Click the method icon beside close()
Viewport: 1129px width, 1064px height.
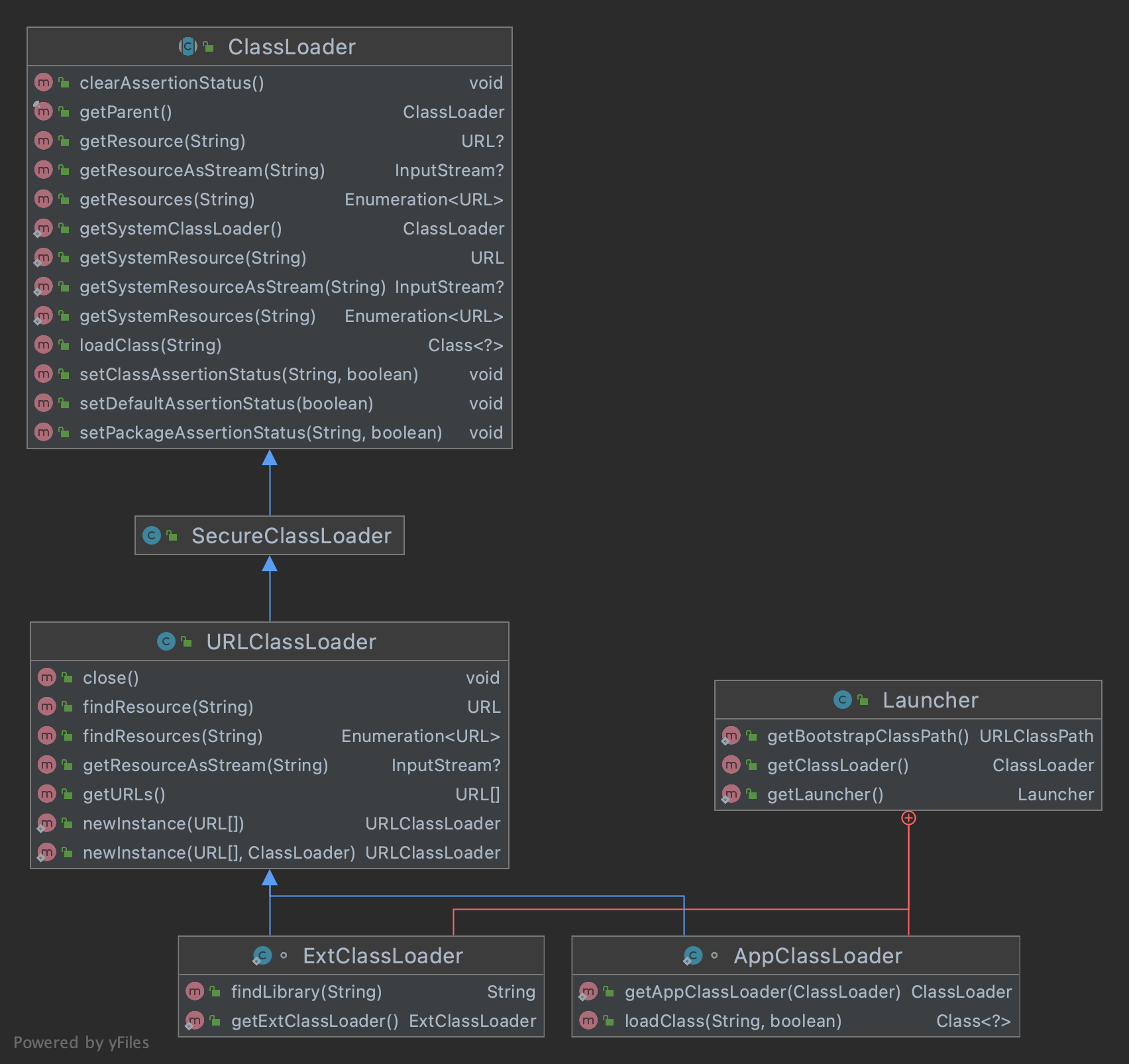[47, 678]
